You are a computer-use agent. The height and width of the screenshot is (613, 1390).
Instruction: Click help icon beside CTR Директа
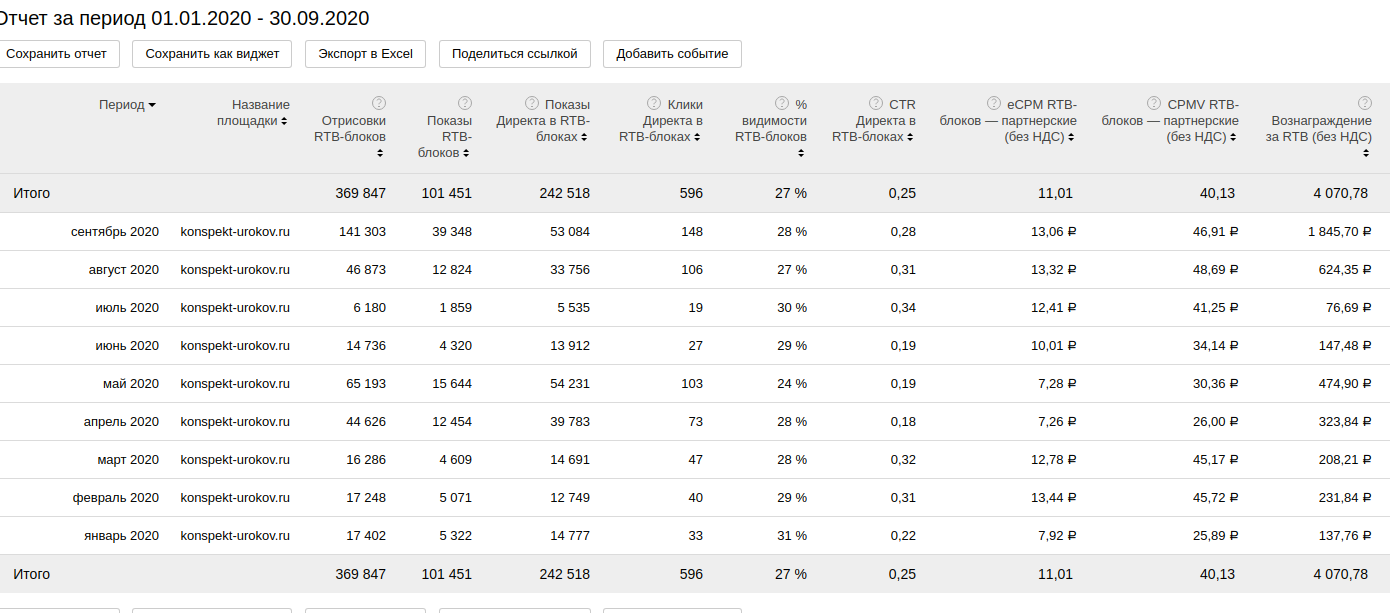pyautogui.click(x=876, y=103)
